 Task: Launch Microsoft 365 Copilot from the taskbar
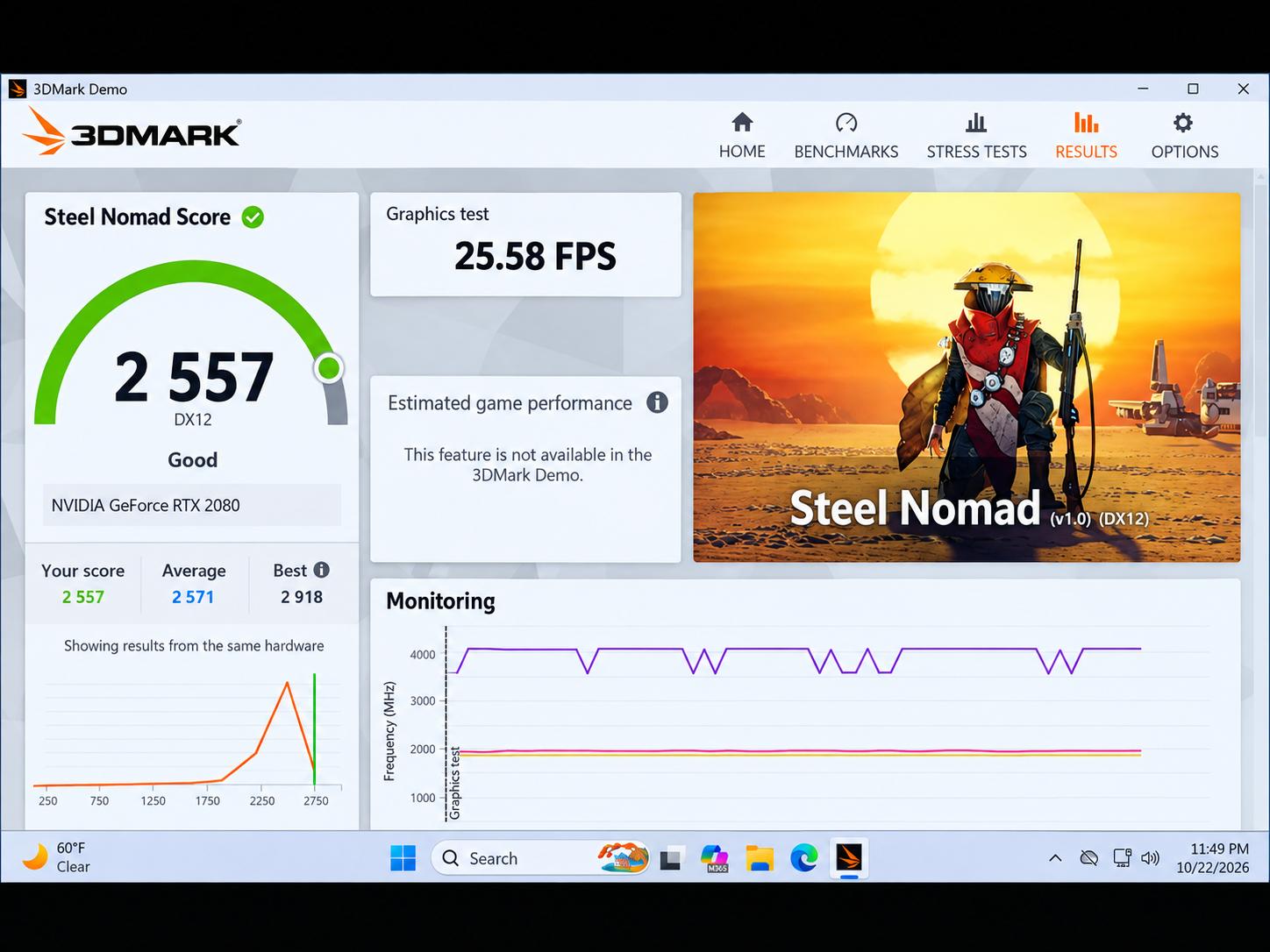click(715, 858)
